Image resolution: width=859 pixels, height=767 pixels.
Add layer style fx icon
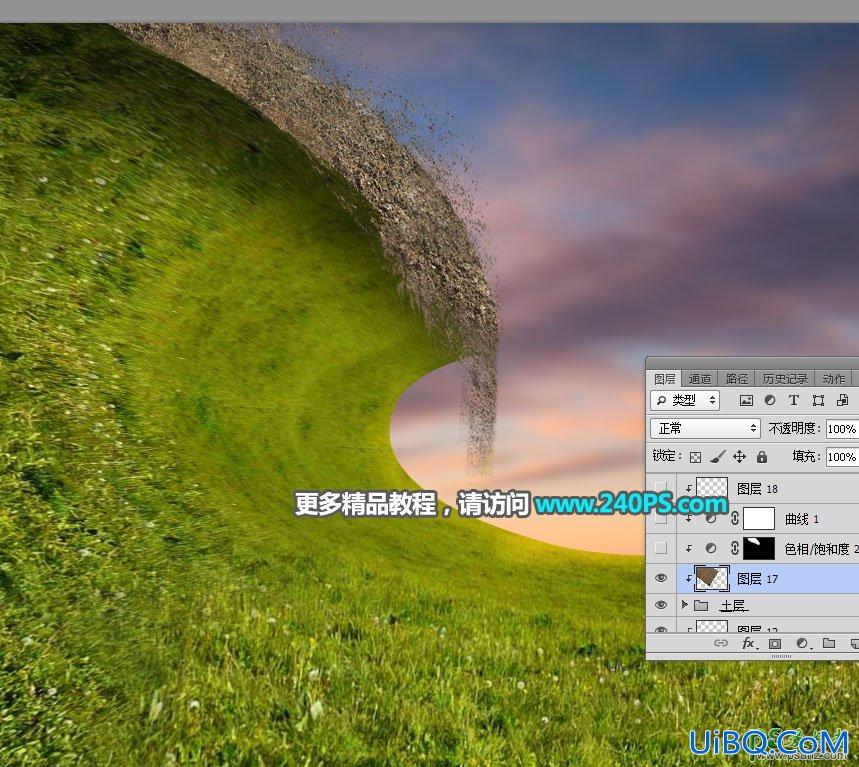(x=748, y=643)
